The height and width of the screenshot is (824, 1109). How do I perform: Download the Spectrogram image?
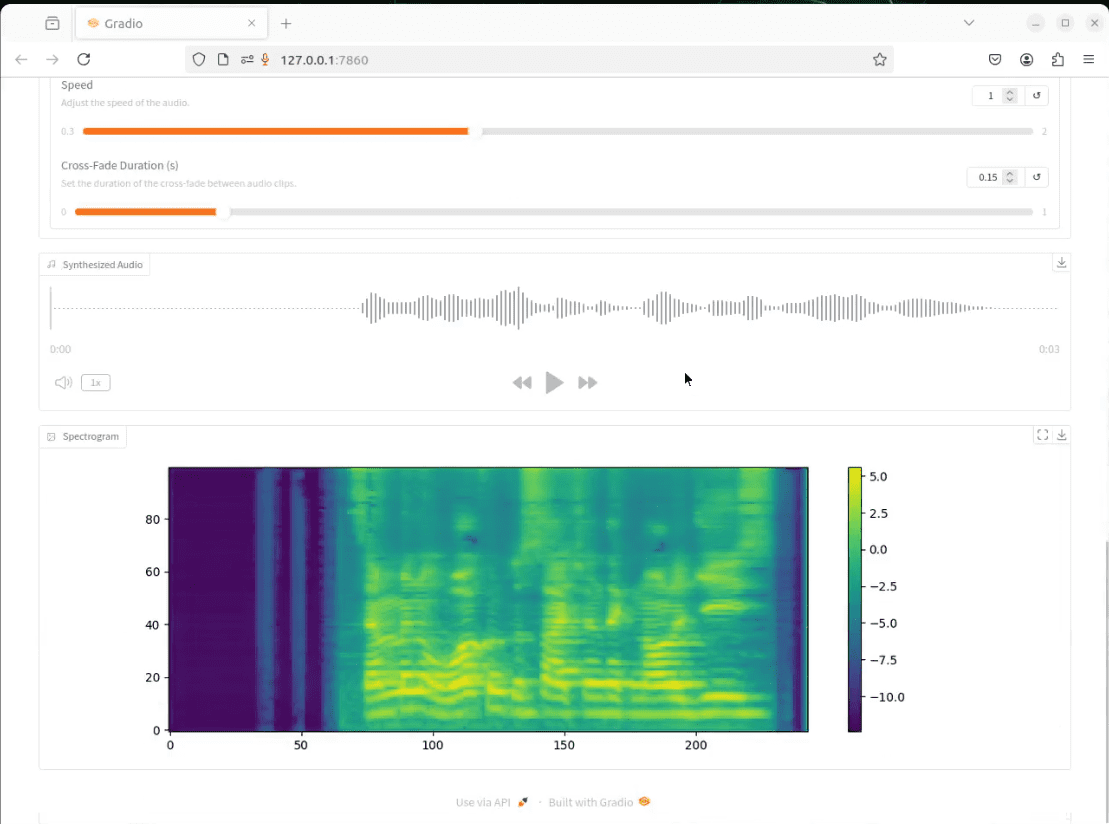click(x=1061, y=434)
